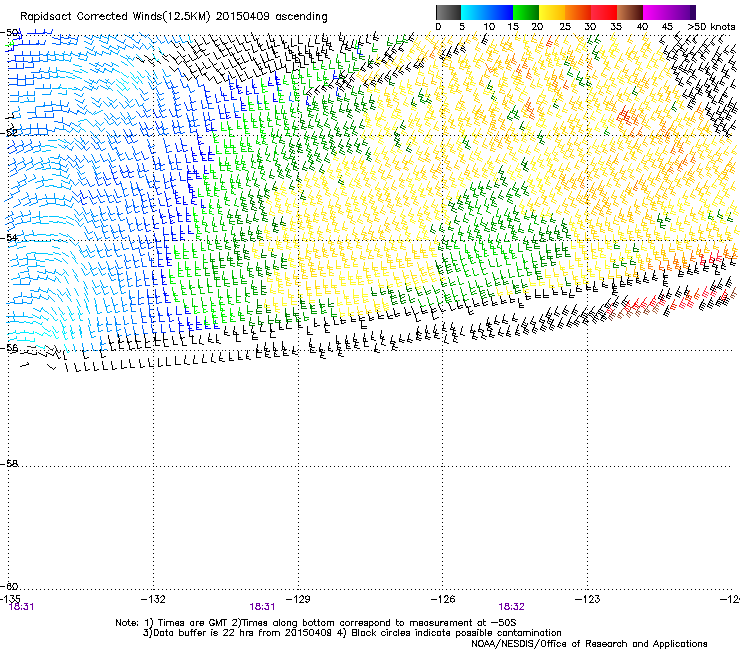Image resolution: width=740 pixels, height=650 pixels.
Task: Click the brown 35-40 knots legend segment
Action: click(630, 12)
